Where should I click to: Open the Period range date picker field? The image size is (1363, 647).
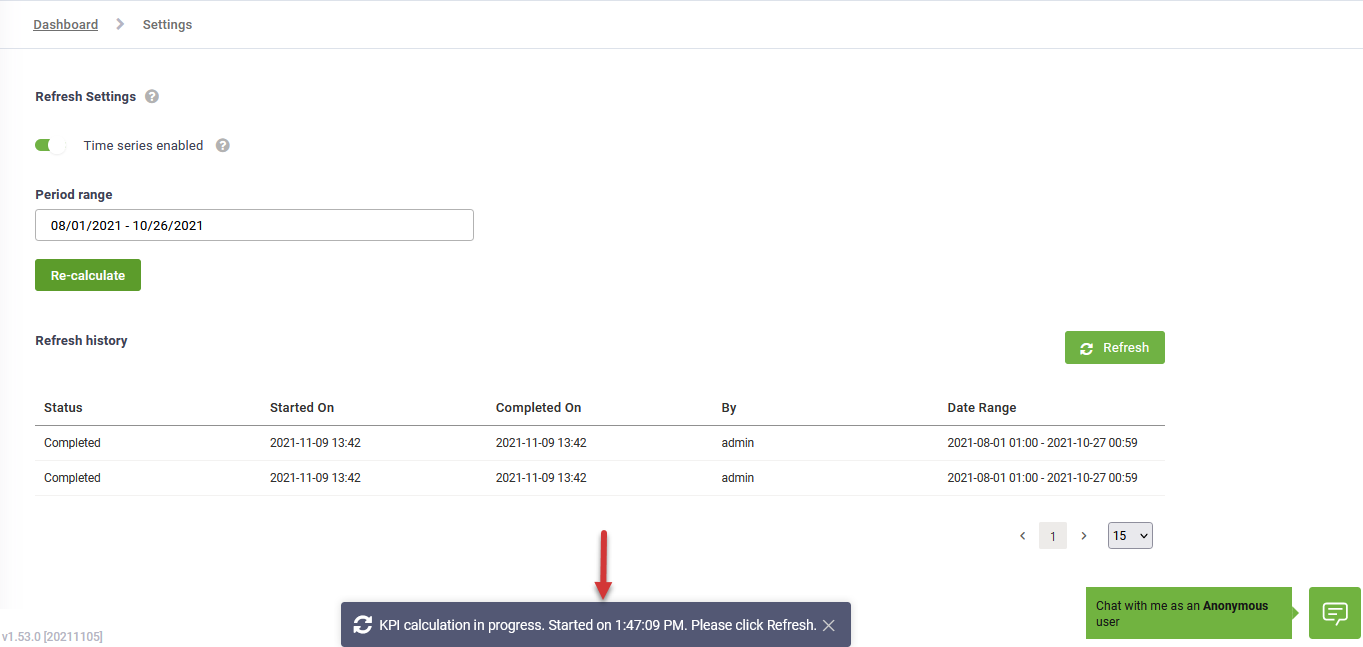tap(254, 225)
